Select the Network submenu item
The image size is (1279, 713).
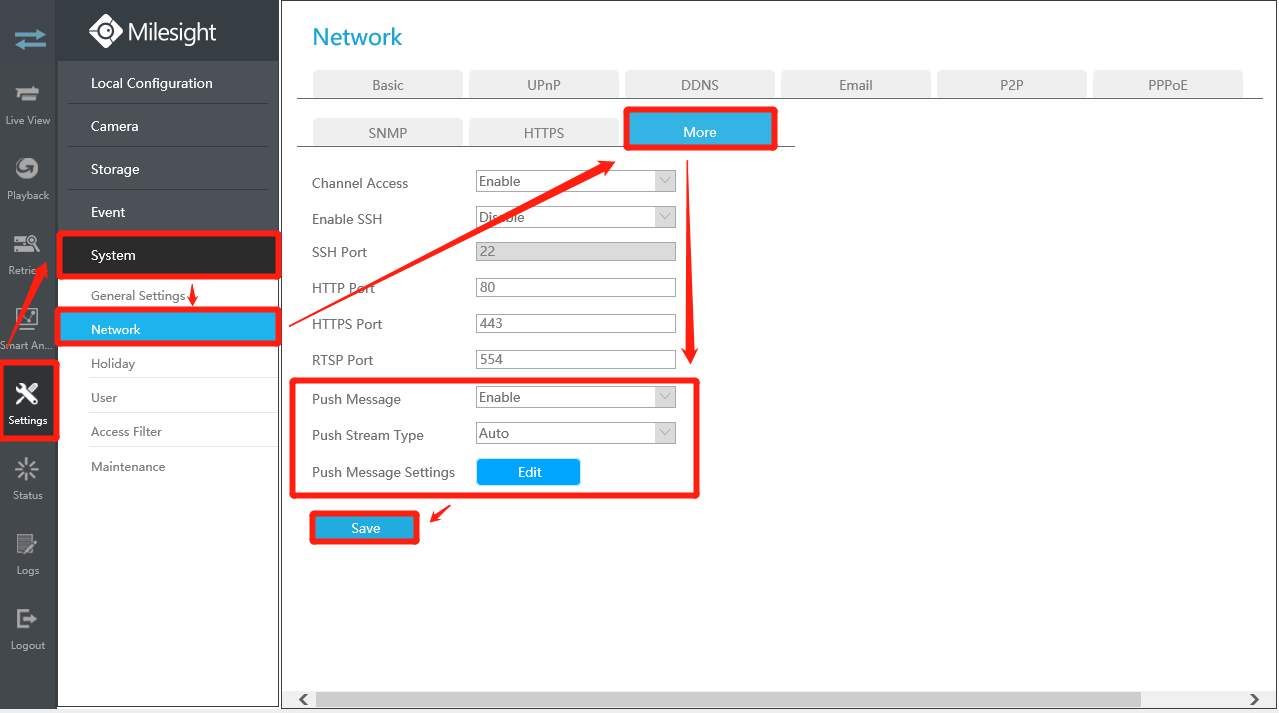tap(168, 329)
